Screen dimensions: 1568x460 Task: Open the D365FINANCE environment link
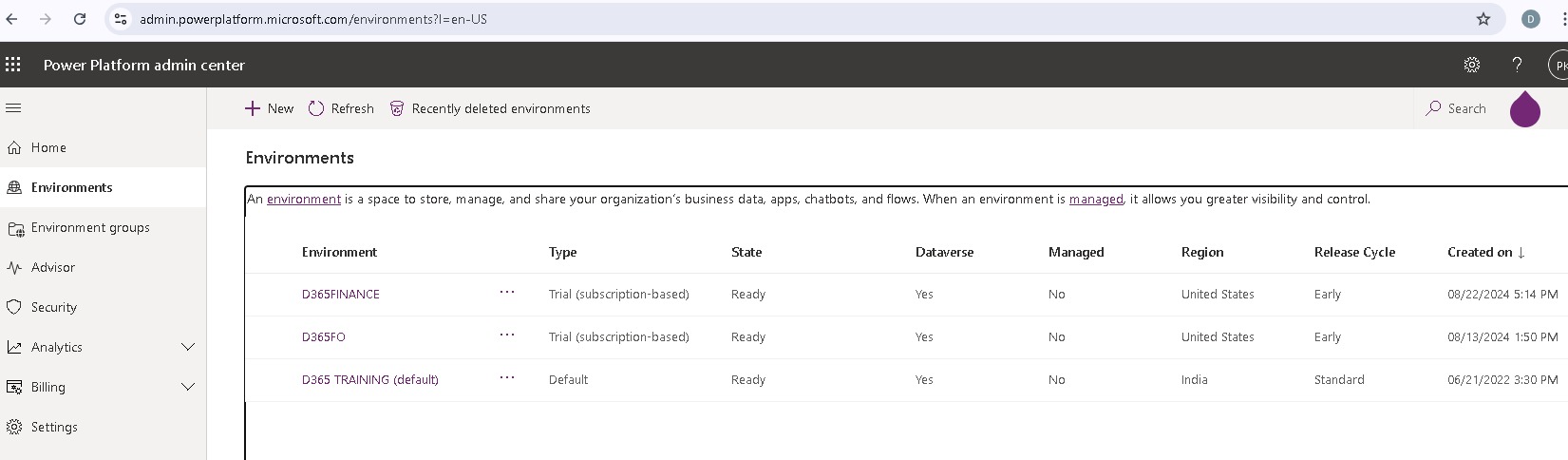340,295
